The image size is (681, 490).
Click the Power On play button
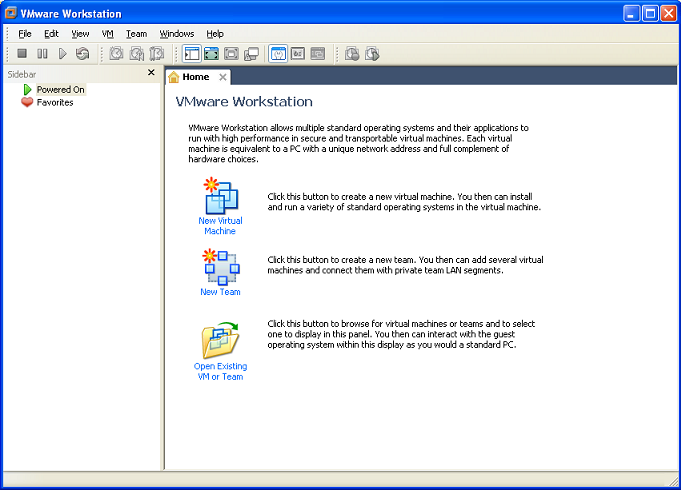[x=63, y=54]
